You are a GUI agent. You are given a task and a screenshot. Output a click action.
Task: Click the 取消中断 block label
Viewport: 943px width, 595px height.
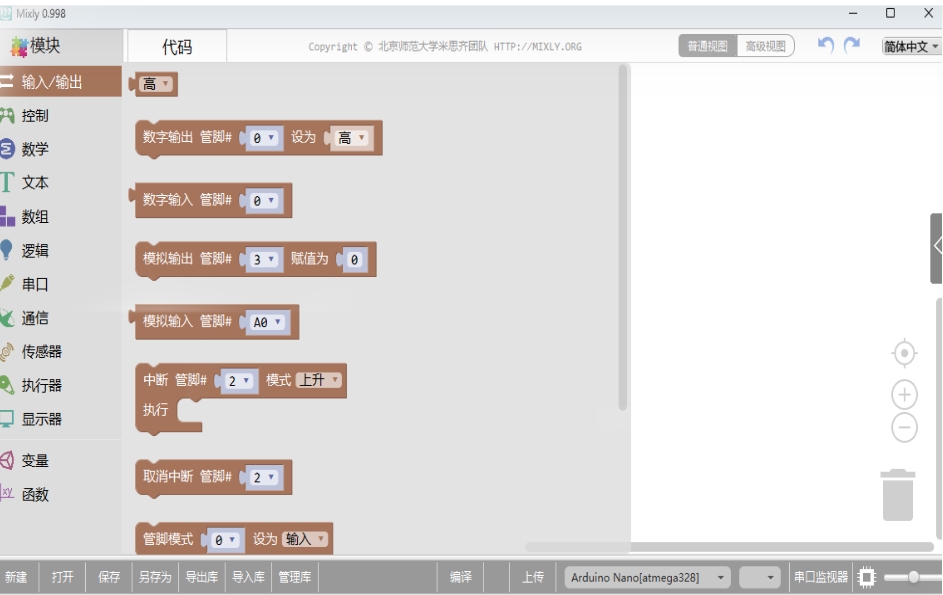coord(168,476)
